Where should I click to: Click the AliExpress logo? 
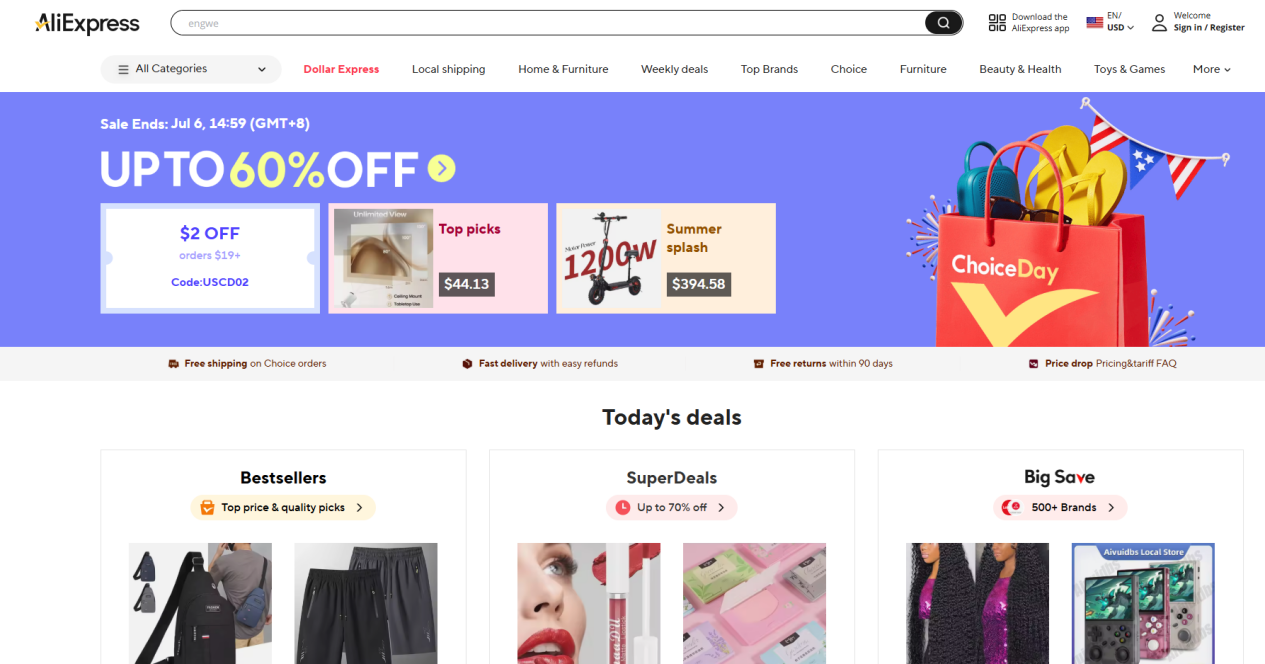88,23
